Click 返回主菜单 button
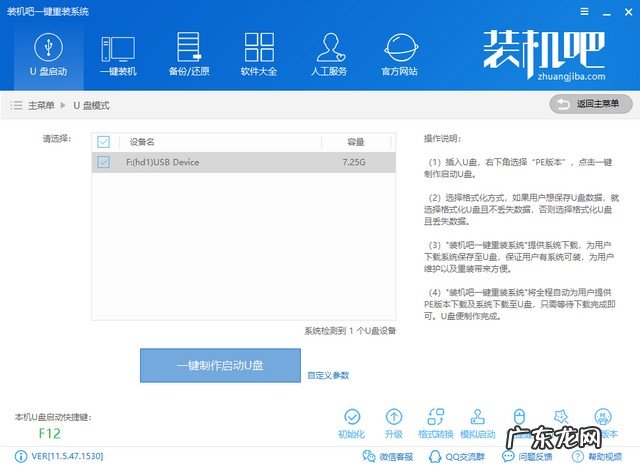This screenshot has height=467, width=640. click(591, 104)
